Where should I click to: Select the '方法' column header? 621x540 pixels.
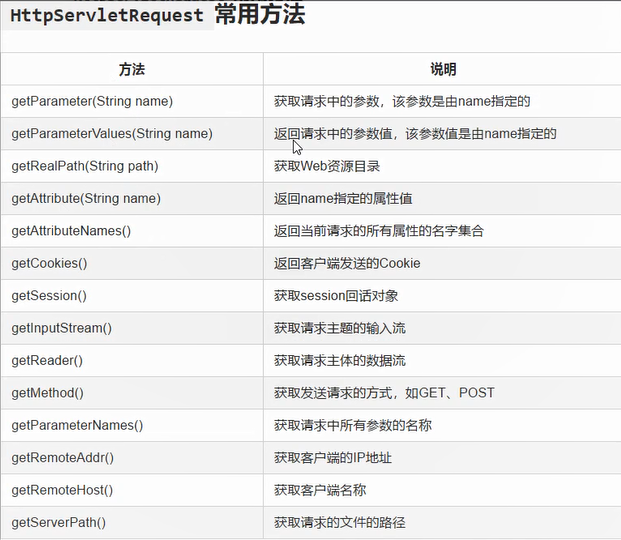(132, 69)
